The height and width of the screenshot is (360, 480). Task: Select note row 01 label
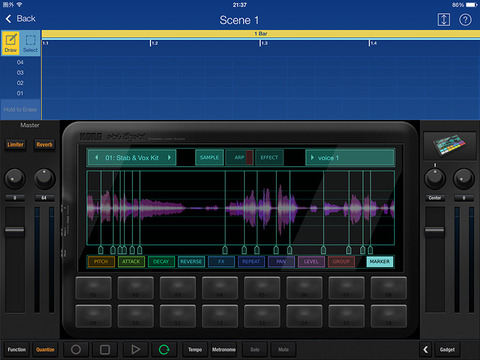tap(20, 93)
